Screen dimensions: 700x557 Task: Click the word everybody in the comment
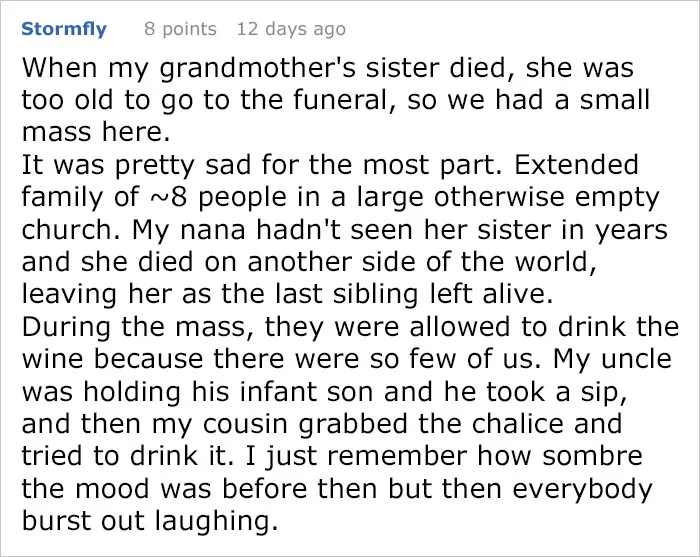click(582, 490)
